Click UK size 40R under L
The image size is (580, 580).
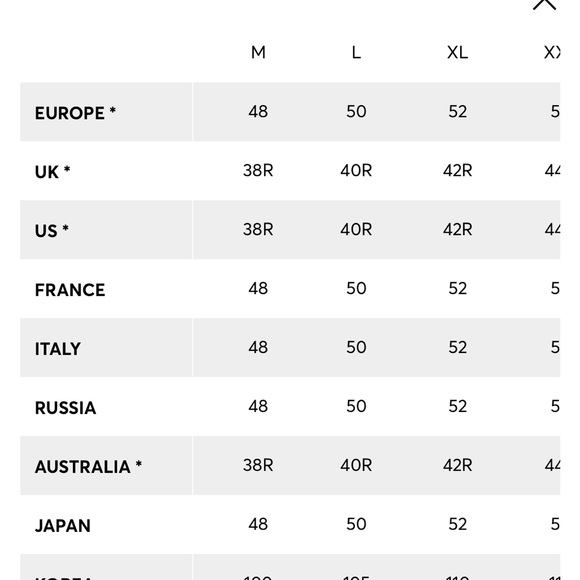(x=356, y=171)
